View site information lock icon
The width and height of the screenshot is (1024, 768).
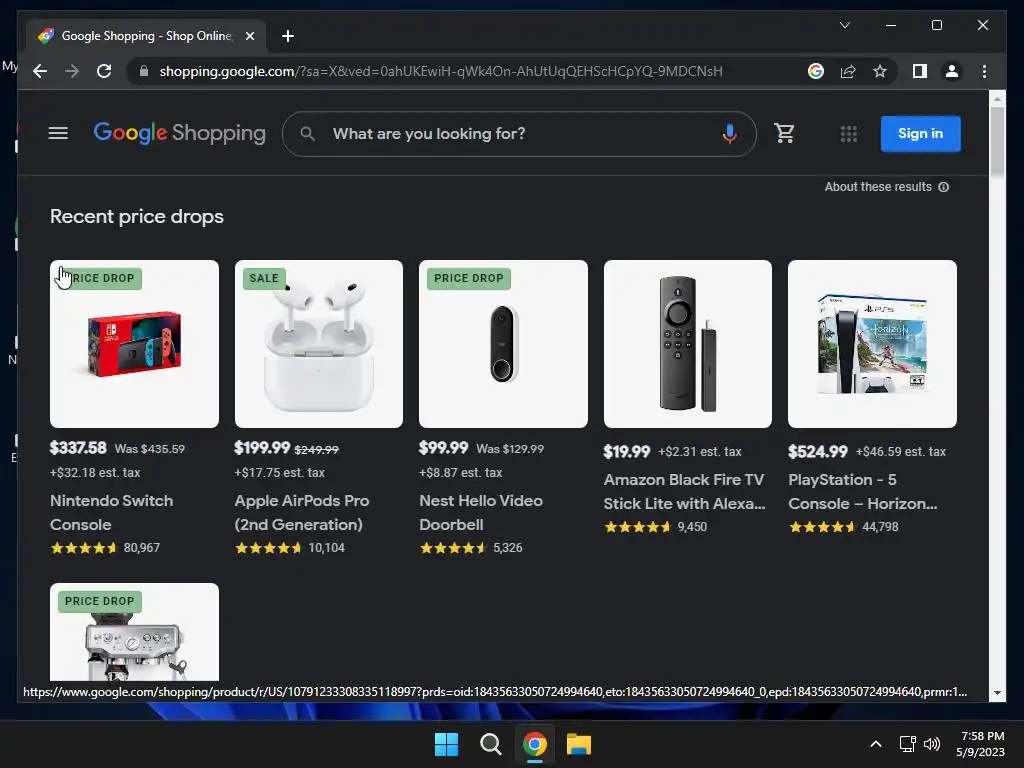[144, 71]
